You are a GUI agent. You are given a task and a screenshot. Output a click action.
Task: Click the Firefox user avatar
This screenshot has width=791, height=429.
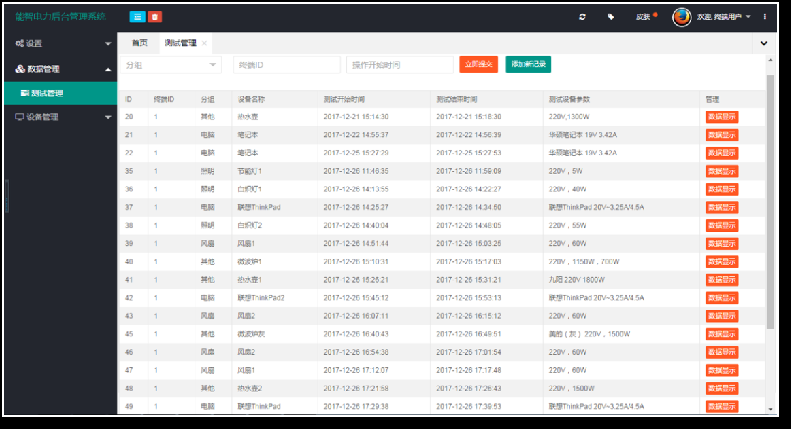coord(682,17)
